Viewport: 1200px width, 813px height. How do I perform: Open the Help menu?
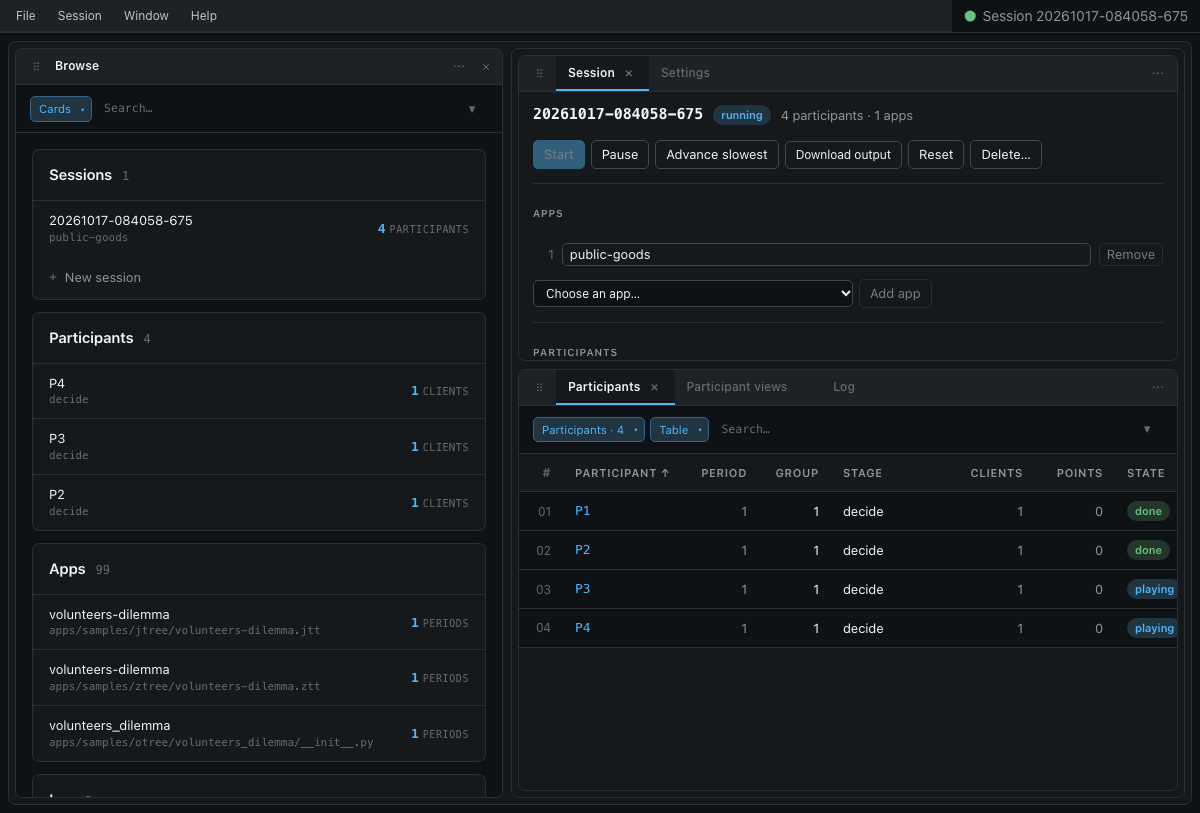point(204,16)
